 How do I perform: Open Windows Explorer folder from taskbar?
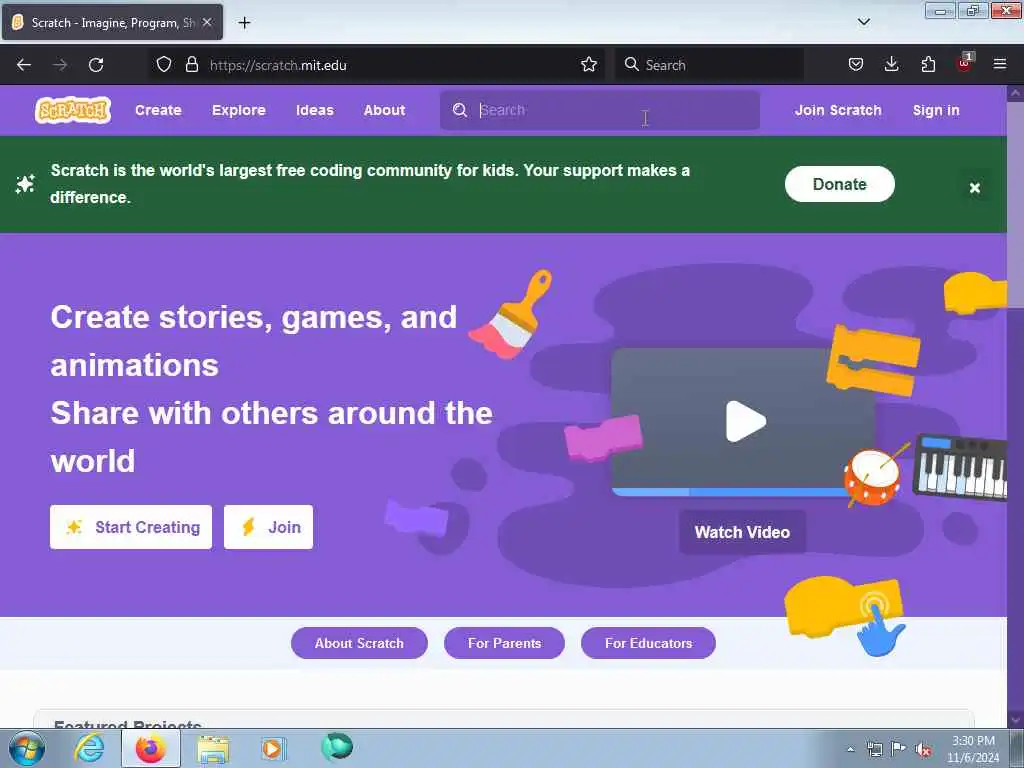pos(213,749)
